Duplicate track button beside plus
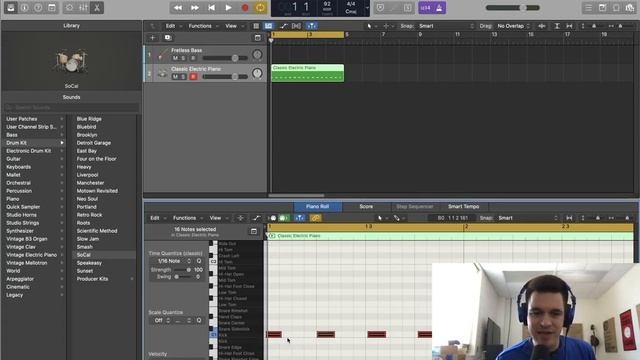640x360 pixels. point(168,38)
